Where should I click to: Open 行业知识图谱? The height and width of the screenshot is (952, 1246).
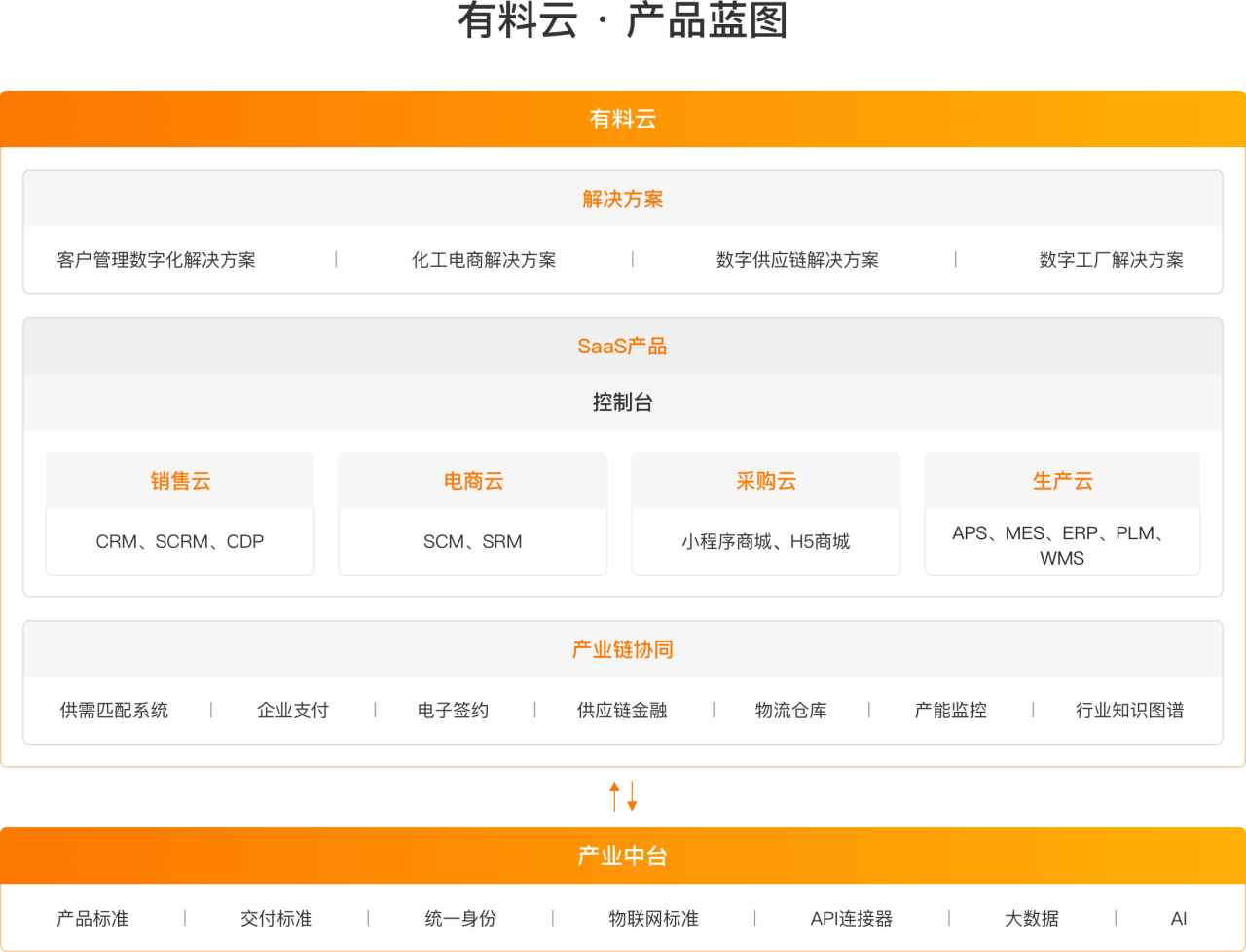[1130, 711]
